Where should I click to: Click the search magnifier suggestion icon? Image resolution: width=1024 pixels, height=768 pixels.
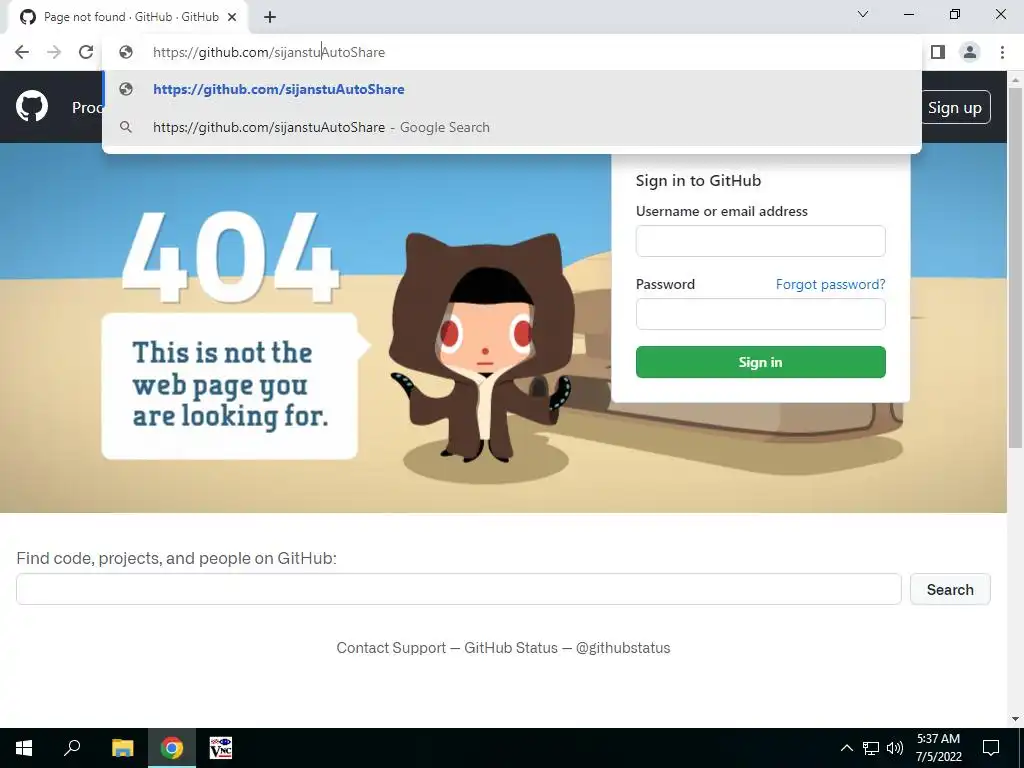point(126,127)
